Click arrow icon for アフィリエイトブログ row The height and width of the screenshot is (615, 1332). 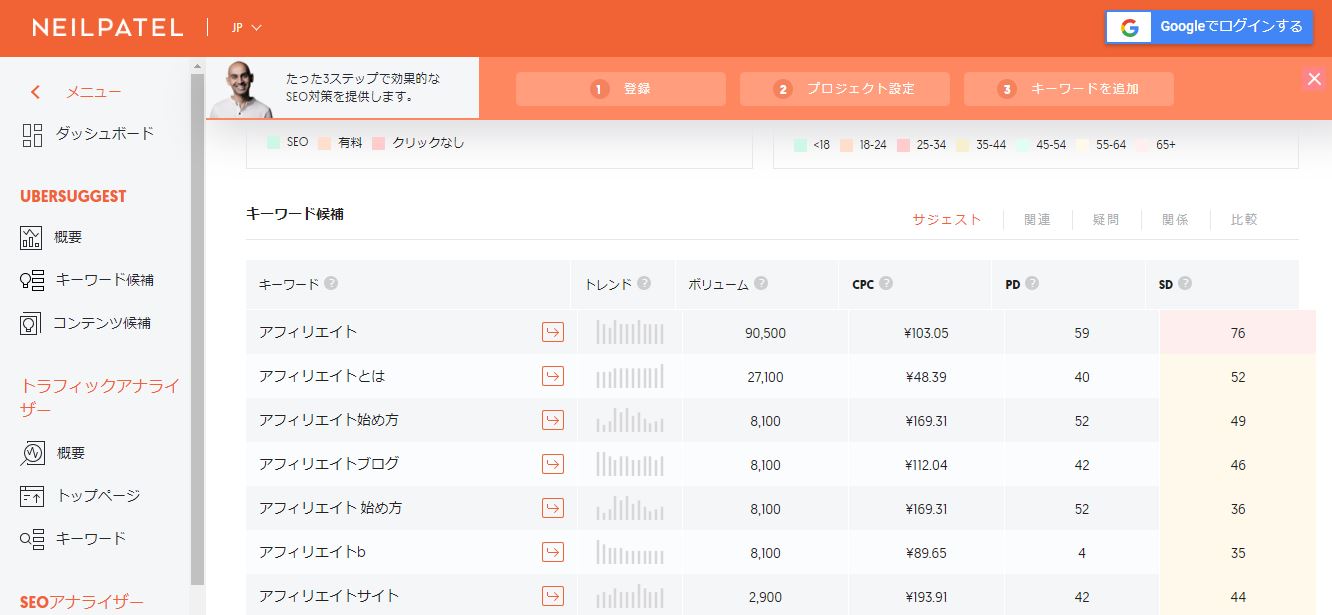tap(552, 464)
